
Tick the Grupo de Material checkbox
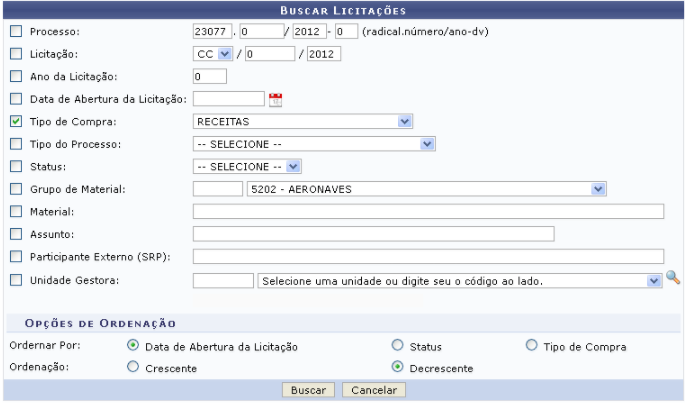[15, 188]
